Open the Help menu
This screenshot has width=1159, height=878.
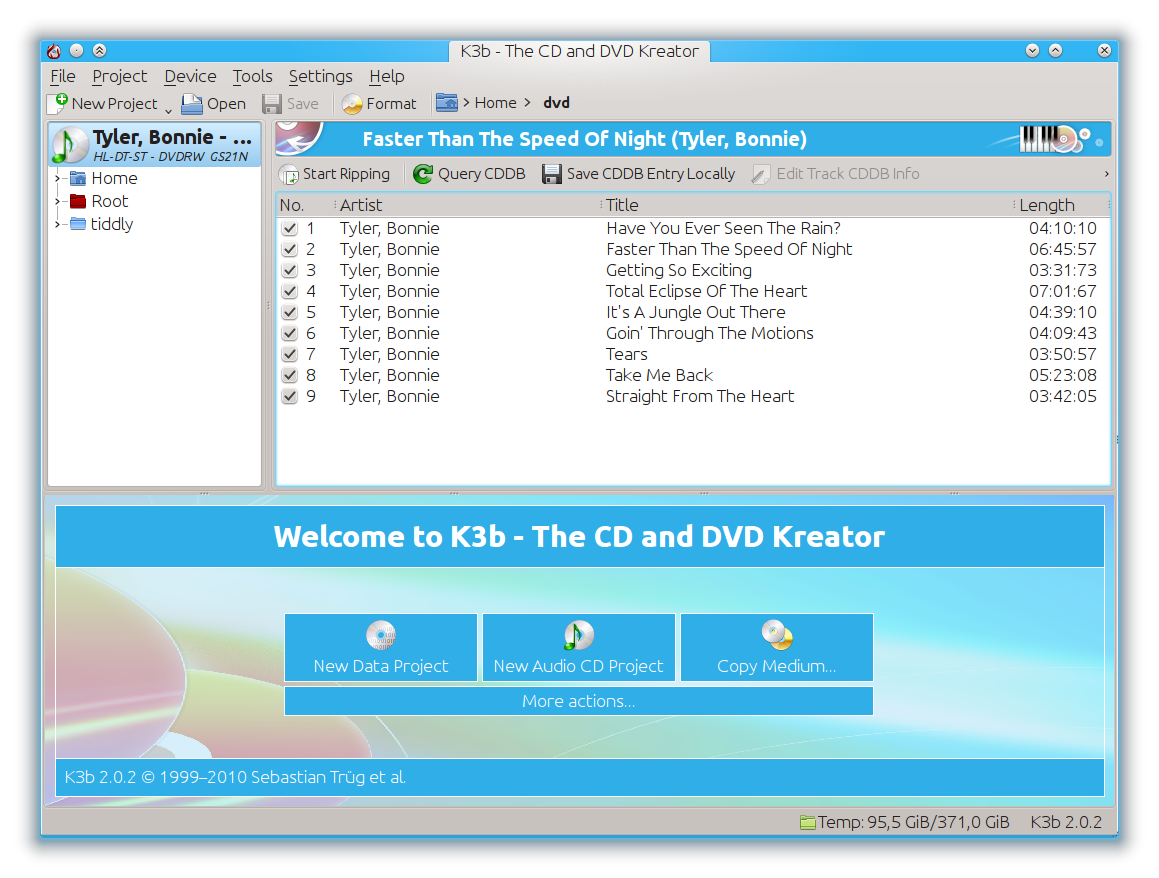387,76
